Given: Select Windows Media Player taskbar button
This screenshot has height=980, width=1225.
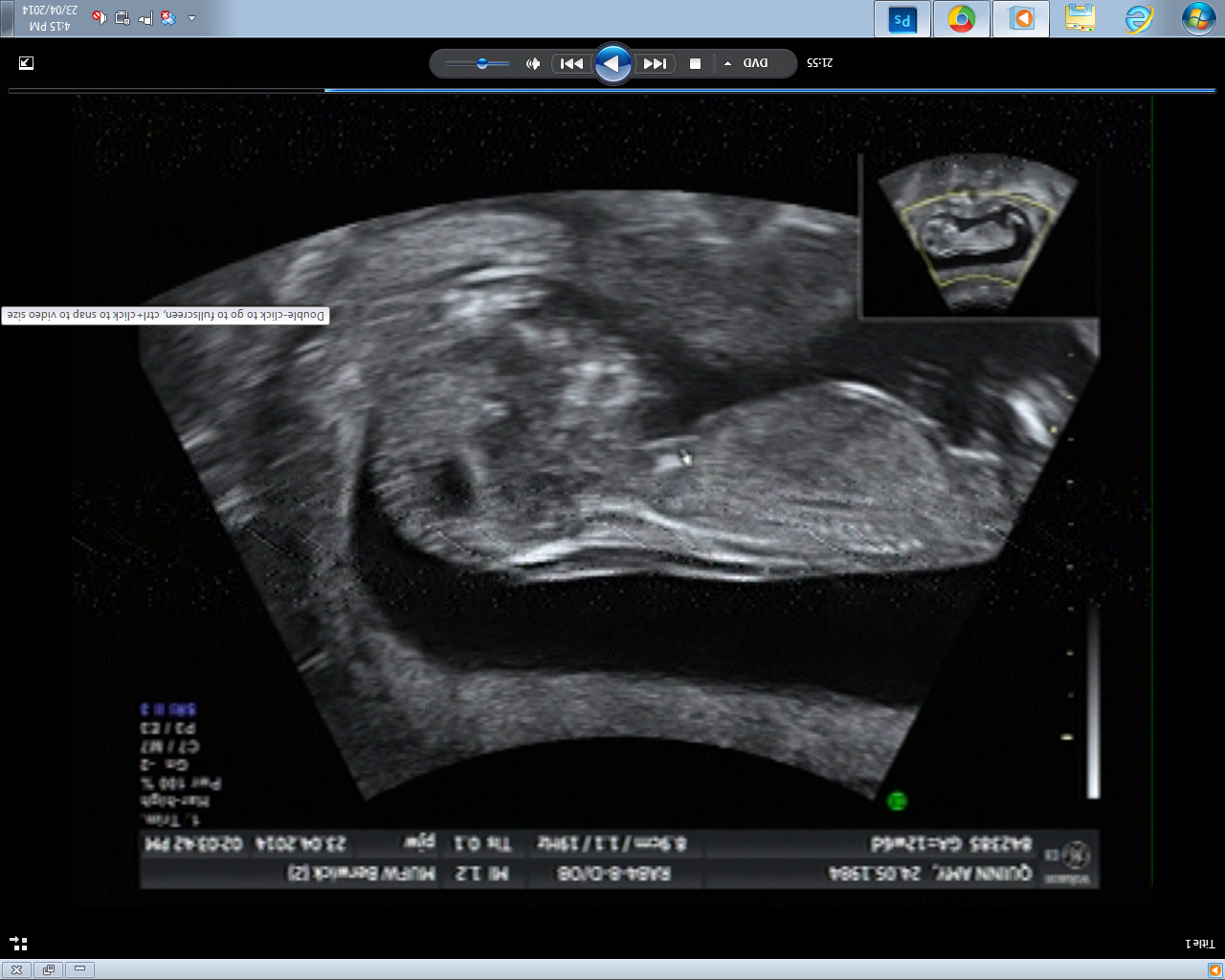Looking at the screenshot, I should pyautogui.click(x=1021, y=19).
